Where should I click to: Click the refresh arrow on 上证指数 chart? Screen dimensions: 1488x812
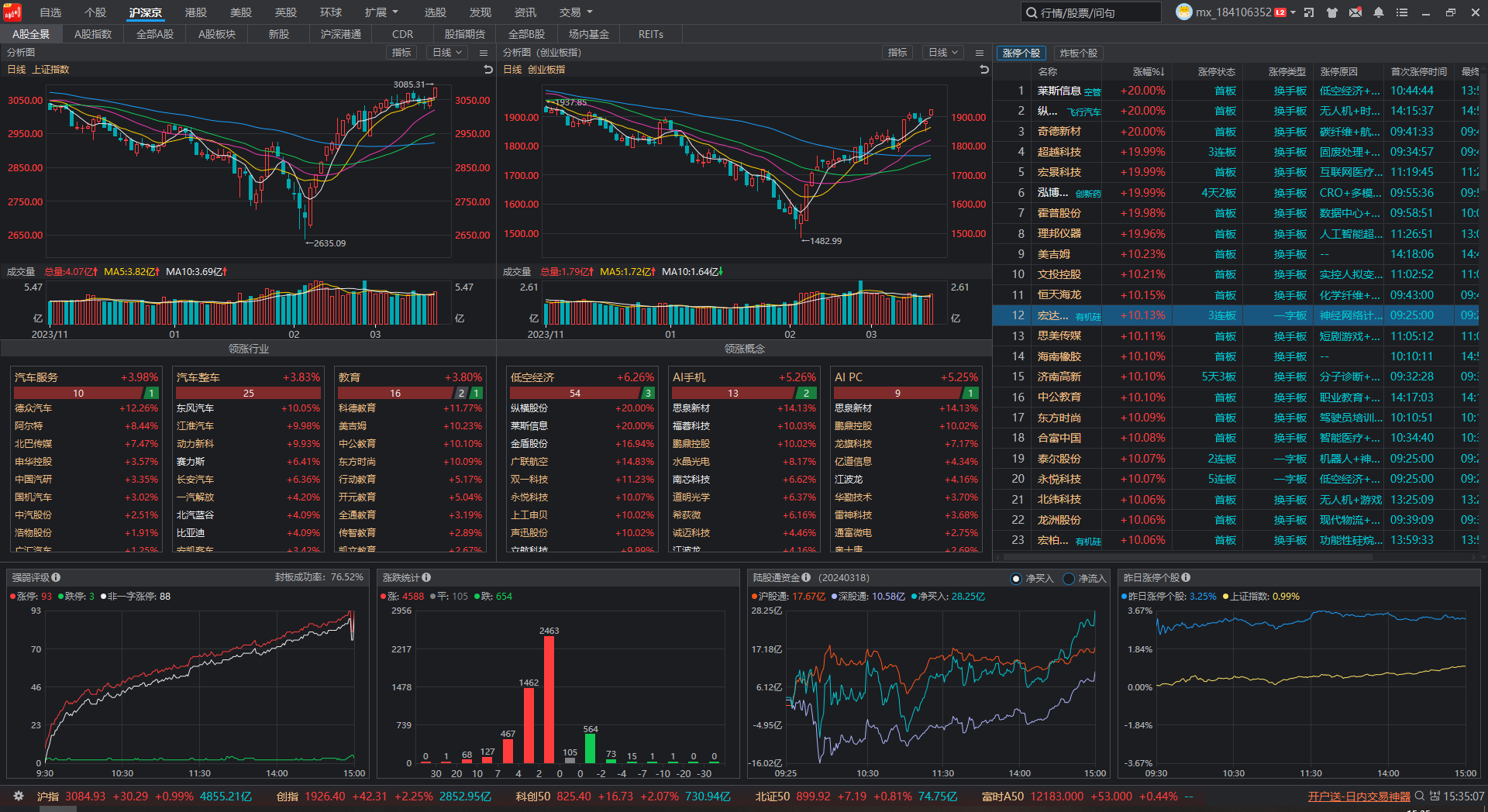point(488,70)
